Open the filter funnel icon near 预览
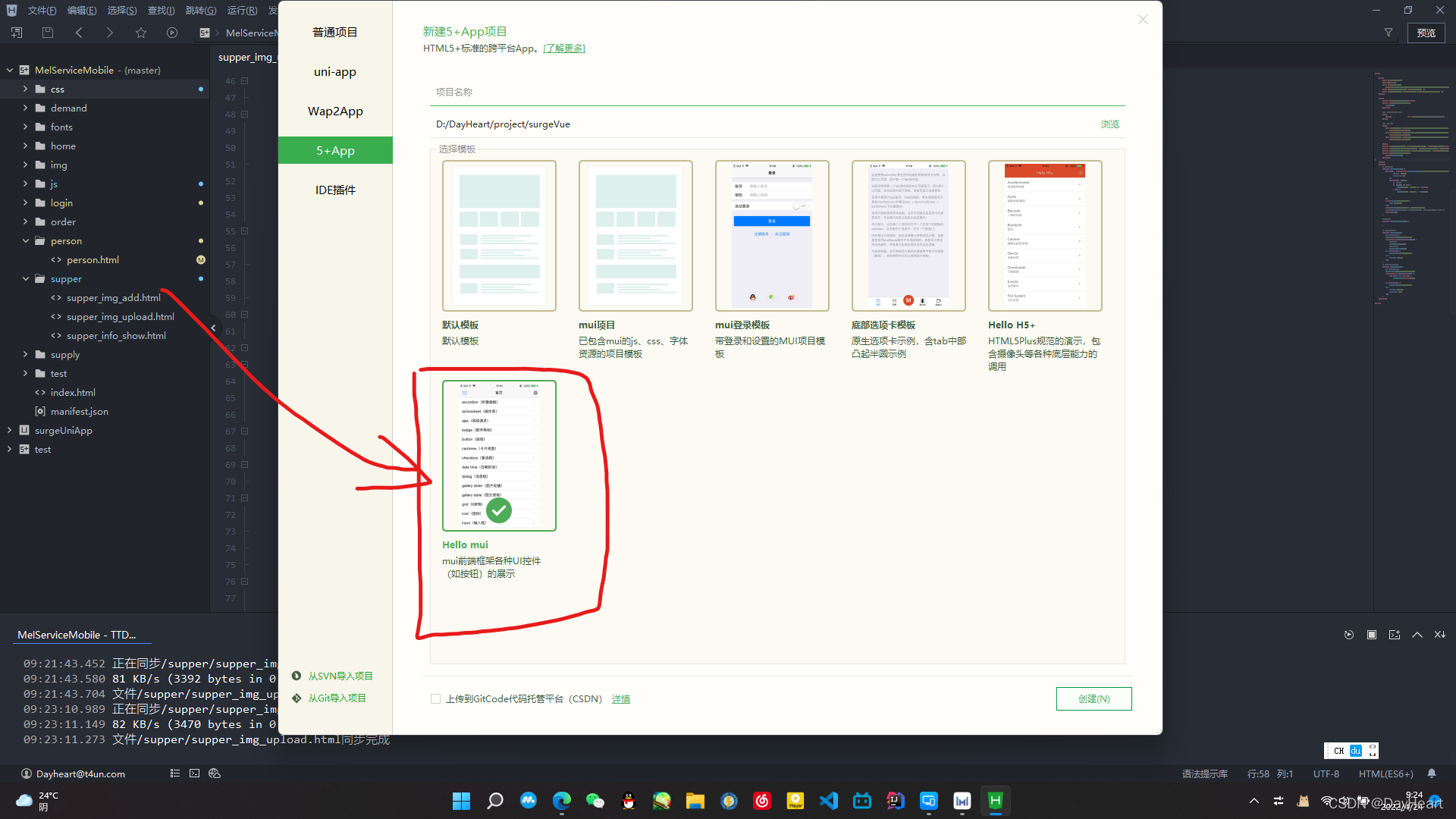 coord(1389,32)
